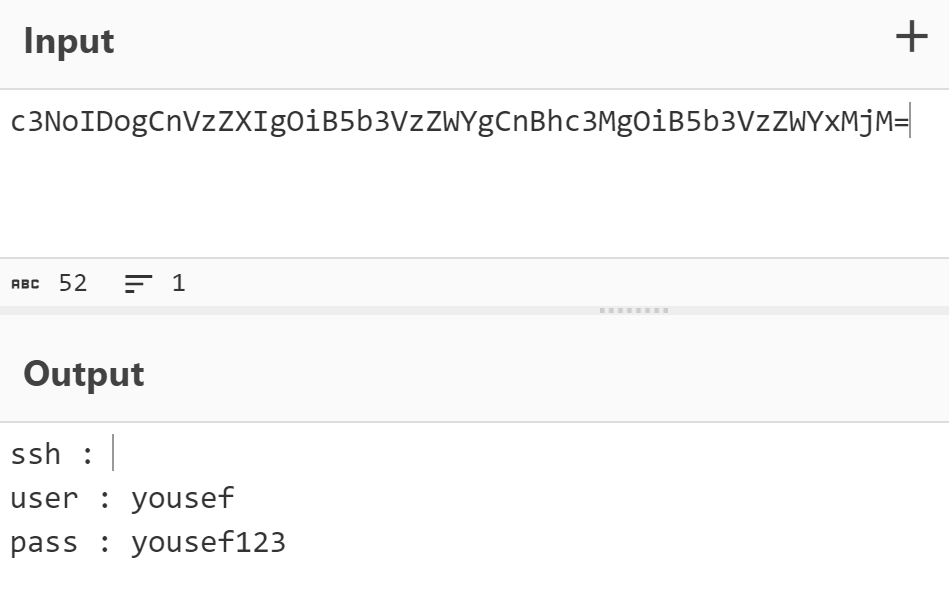This screenshot has height=607, width=949.
Task: Click the Input panel heading
Action: [69, 41]
